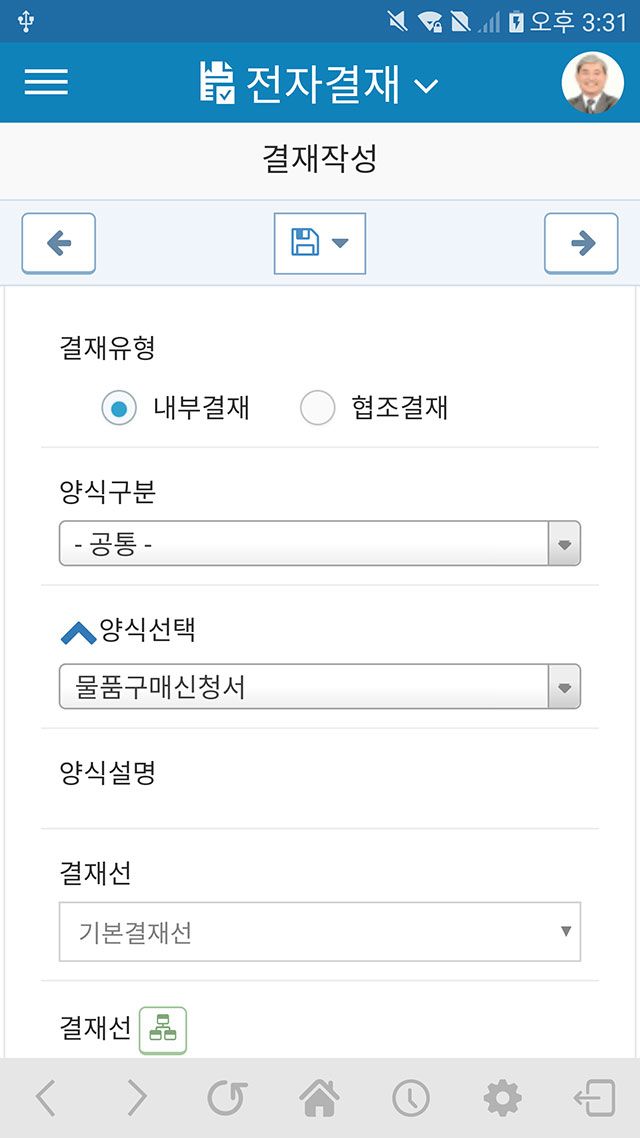Image resolution: width=640 pixels, height=1138 pixels.
Task: Open the organization chart icon beside 결재선
Action: (x=162, y=1030)
